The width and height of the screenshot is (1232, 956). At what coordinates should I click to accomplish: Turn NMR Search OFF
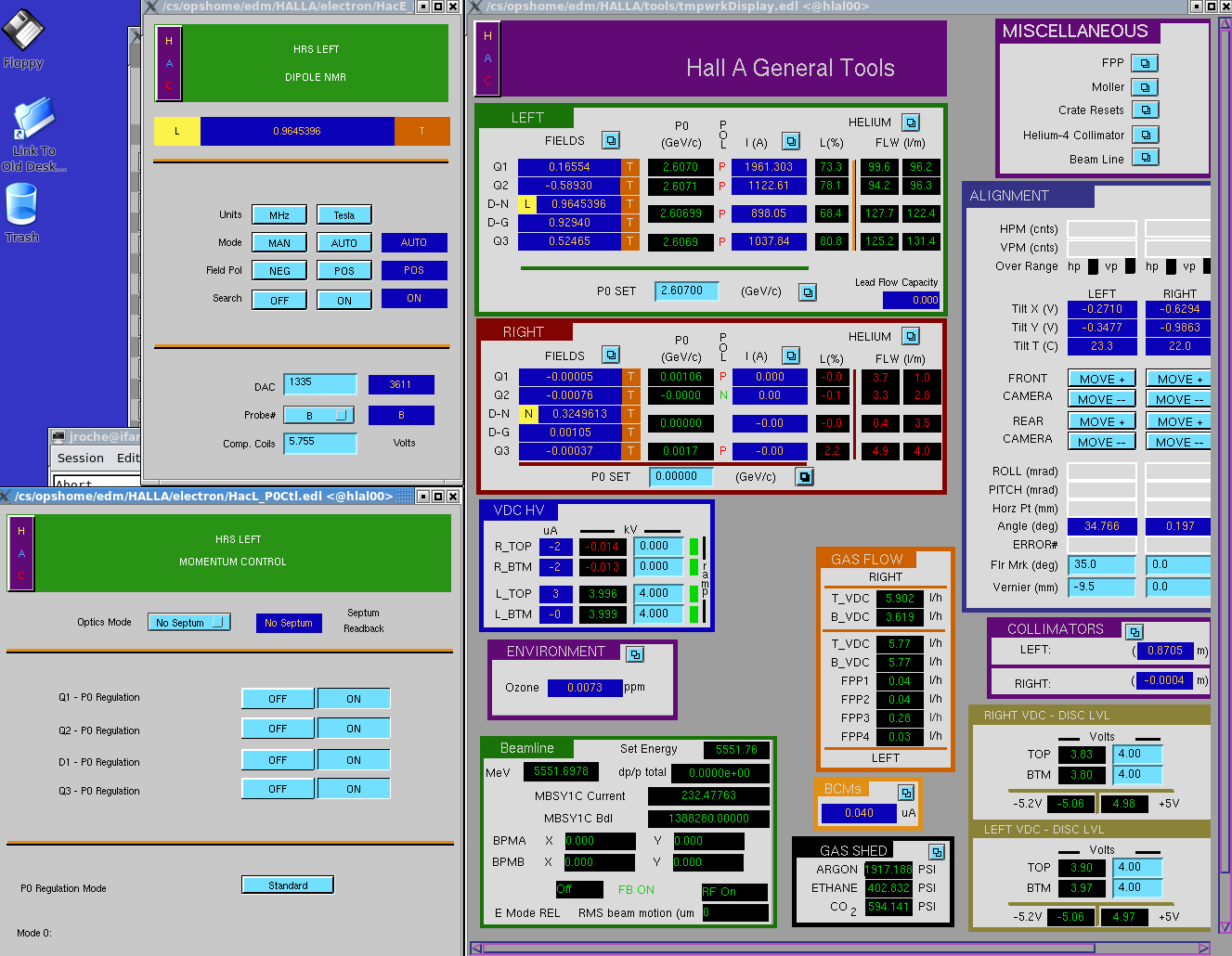click(x=279, y=300)
